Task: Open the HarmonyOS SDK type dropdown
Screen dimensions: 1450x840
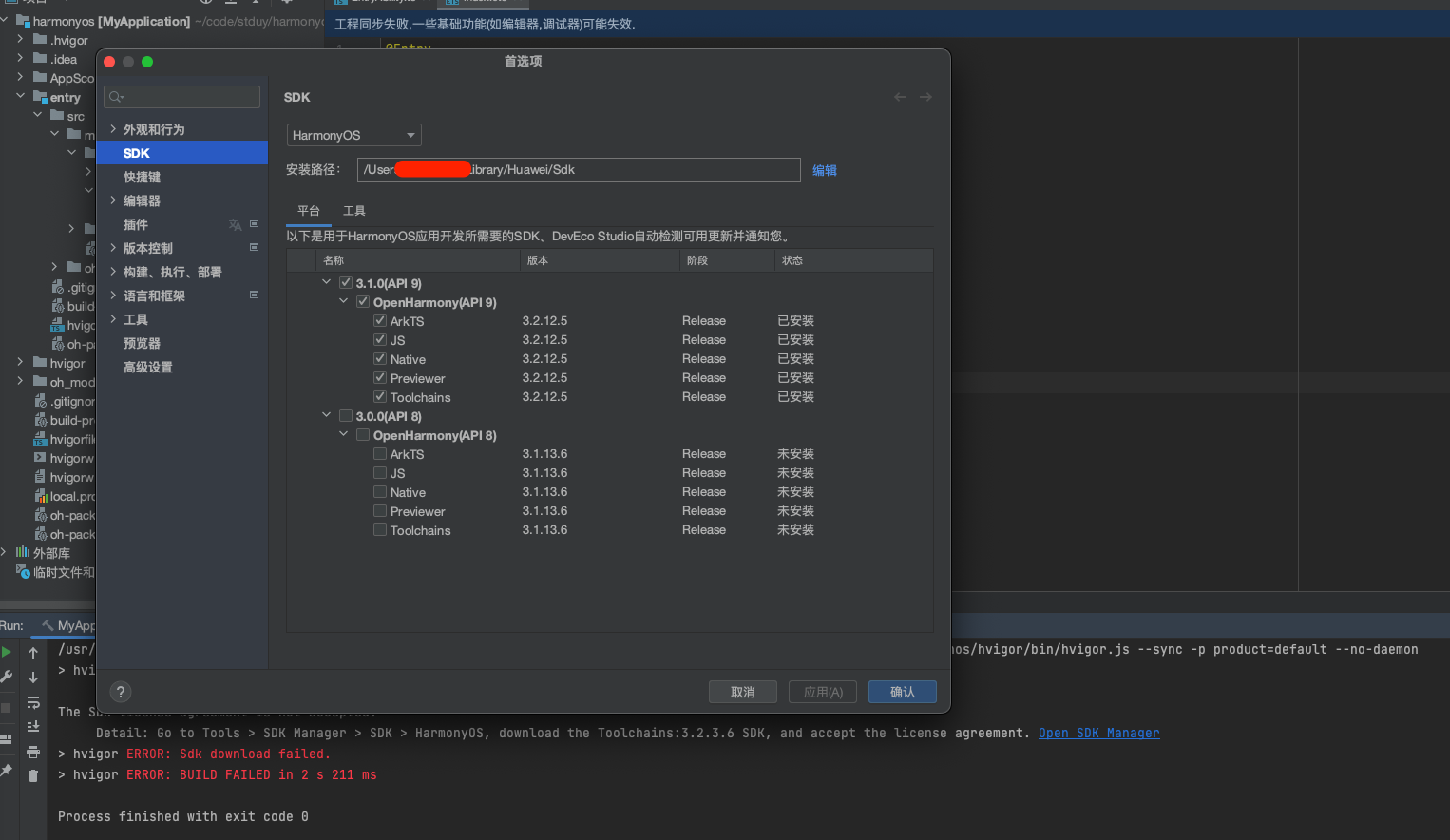Action: (x=353, y=135)
